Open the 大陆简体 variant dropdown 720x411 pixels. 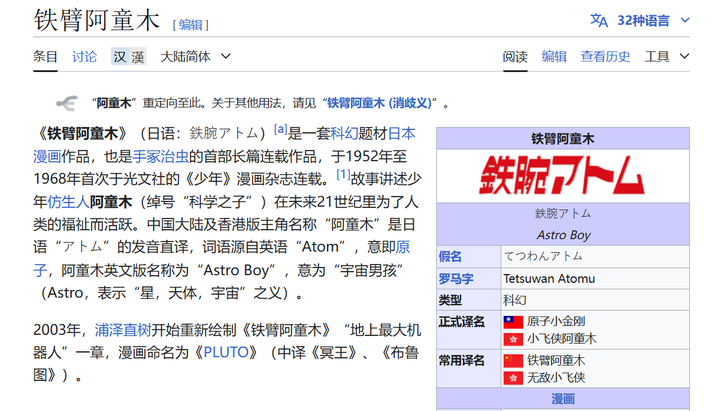(x=195, y=56)
